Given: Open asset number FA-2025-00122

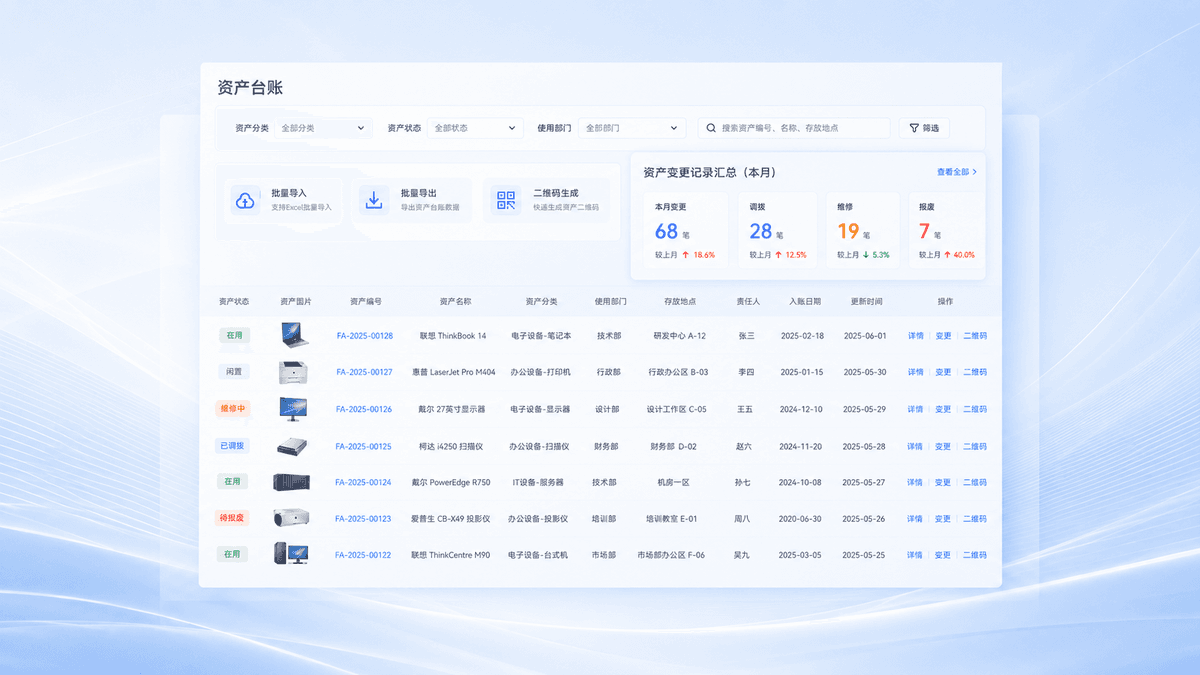Looking at the screenshot, I should (363, 555).
